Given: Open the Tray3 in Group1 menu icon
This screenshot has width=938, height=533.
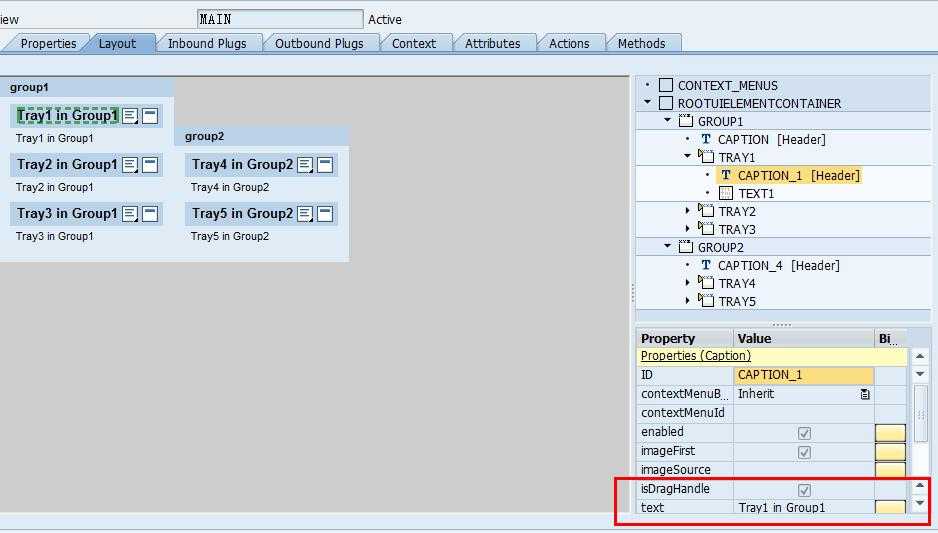Looking at the screenshot, I should (130, 214).
